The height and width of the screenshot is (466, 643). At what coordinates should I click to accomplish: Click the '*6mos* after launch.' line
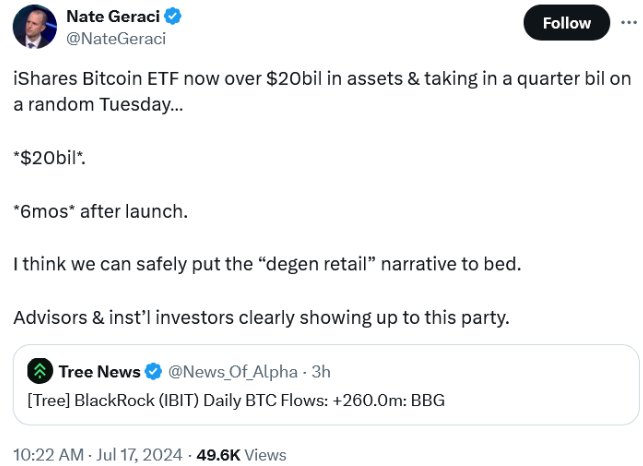100,211
